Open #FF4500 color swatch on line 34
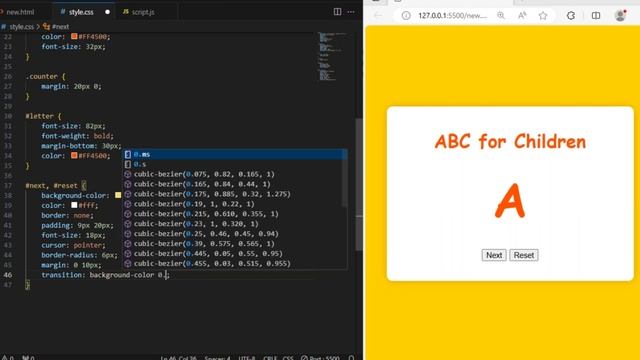Screen dimensions: 640x360 tap(74, 156)
